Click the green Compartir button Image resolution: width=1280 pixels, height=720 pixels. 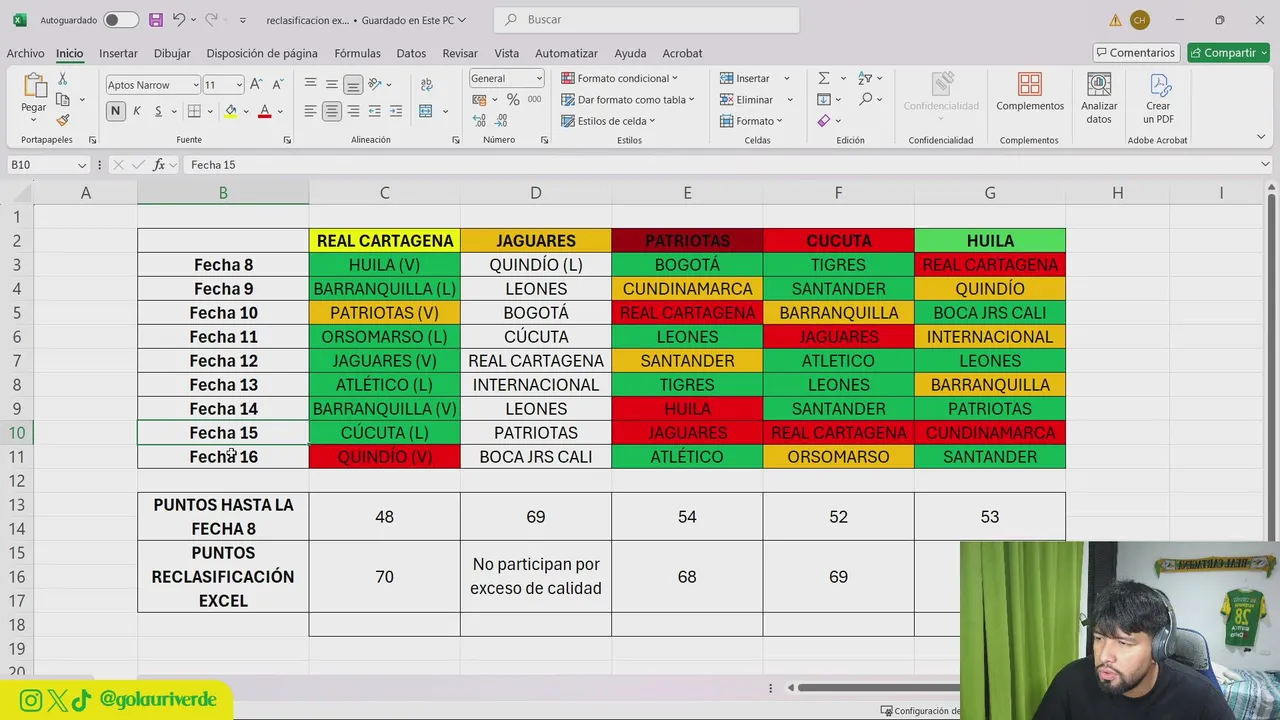point(1228,53)
